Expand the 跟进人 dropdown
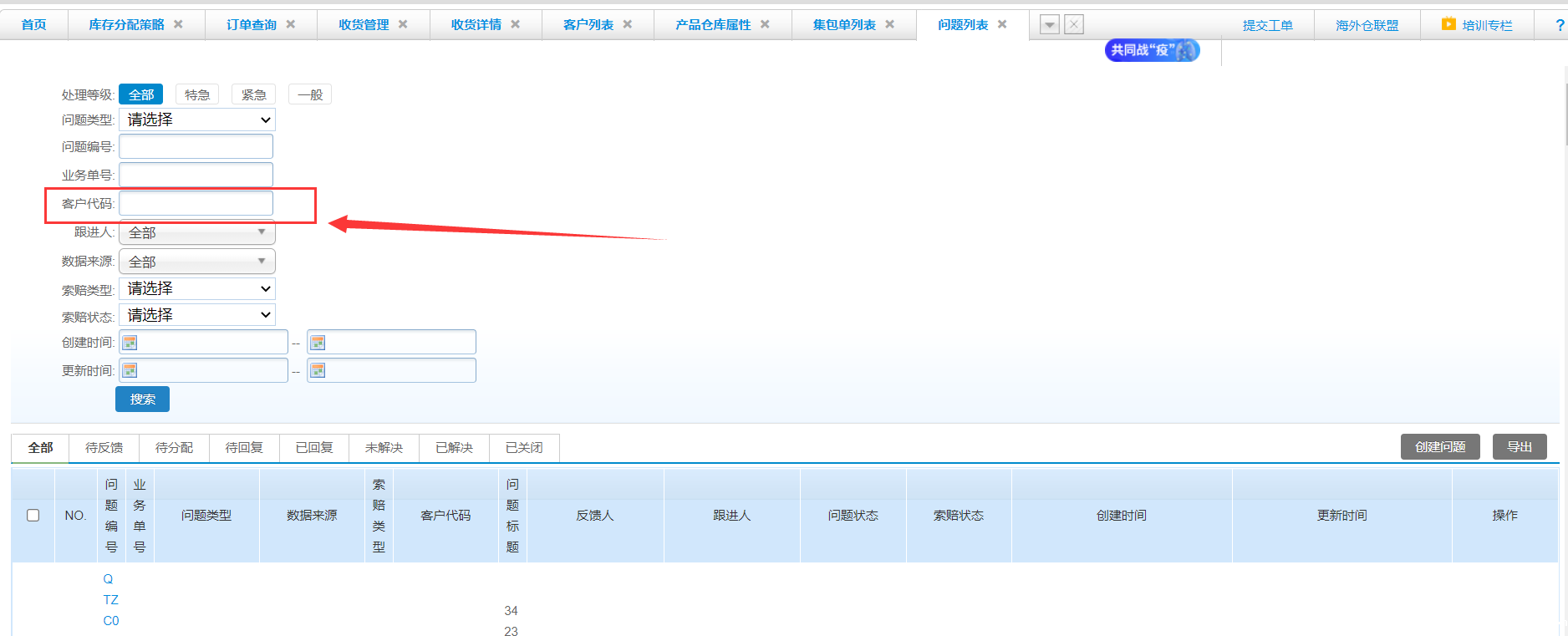 tap(197, 232)
